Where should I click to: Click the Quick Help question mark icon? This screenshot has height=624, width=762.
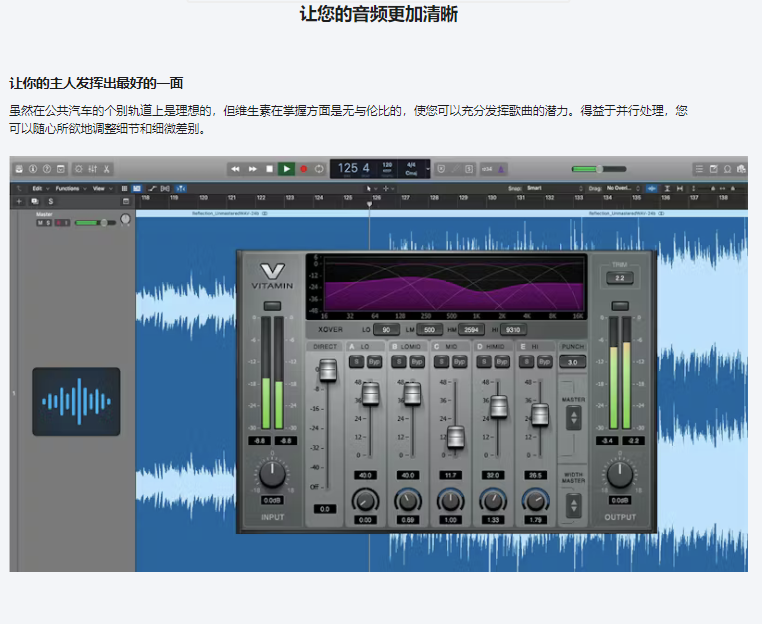tap(47, 169)
